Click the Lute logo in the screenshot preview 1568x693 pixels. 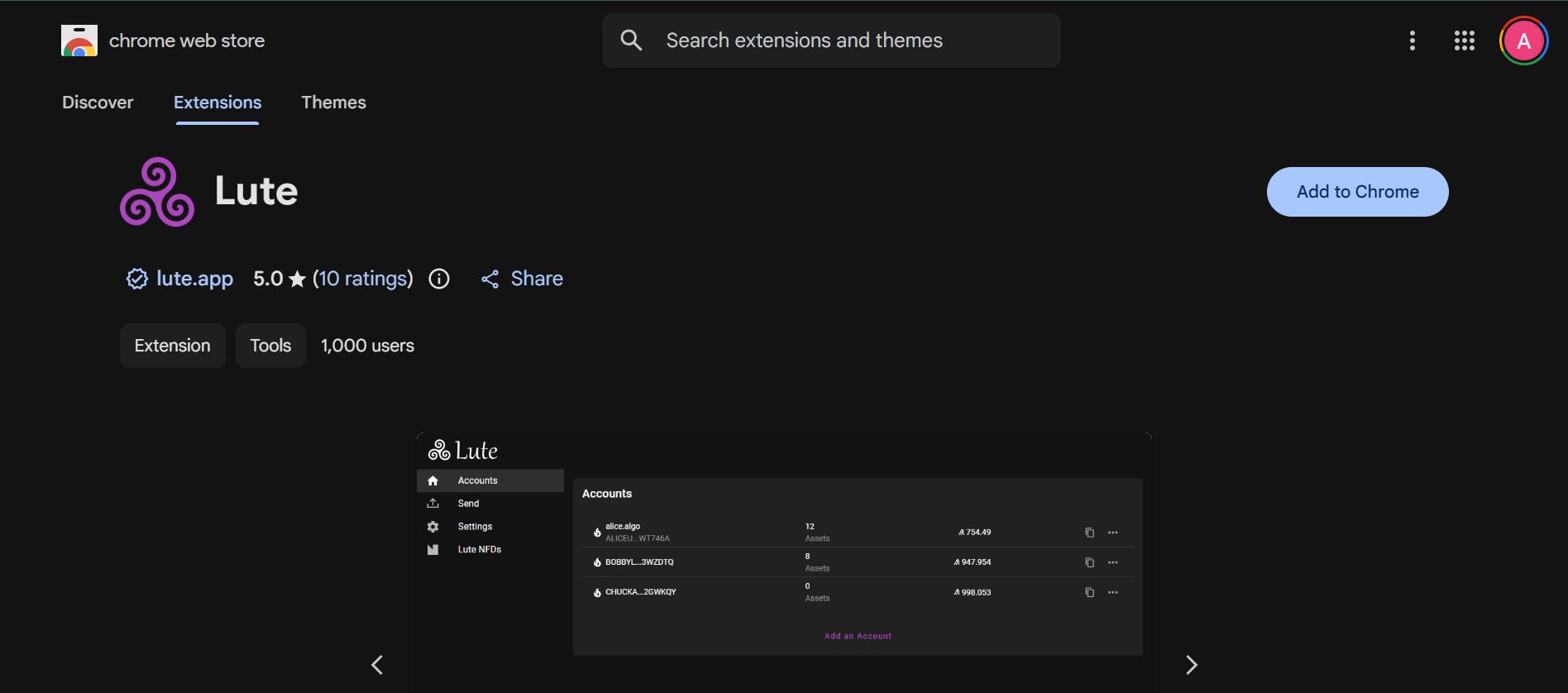click(463, 451)
